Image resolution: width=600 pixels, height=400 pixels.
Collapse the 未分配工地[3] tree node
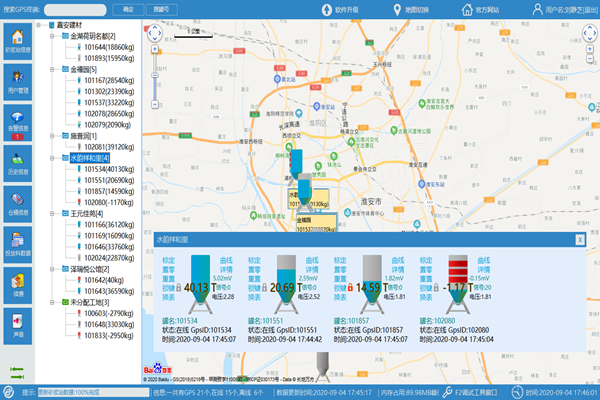point(52,301)
